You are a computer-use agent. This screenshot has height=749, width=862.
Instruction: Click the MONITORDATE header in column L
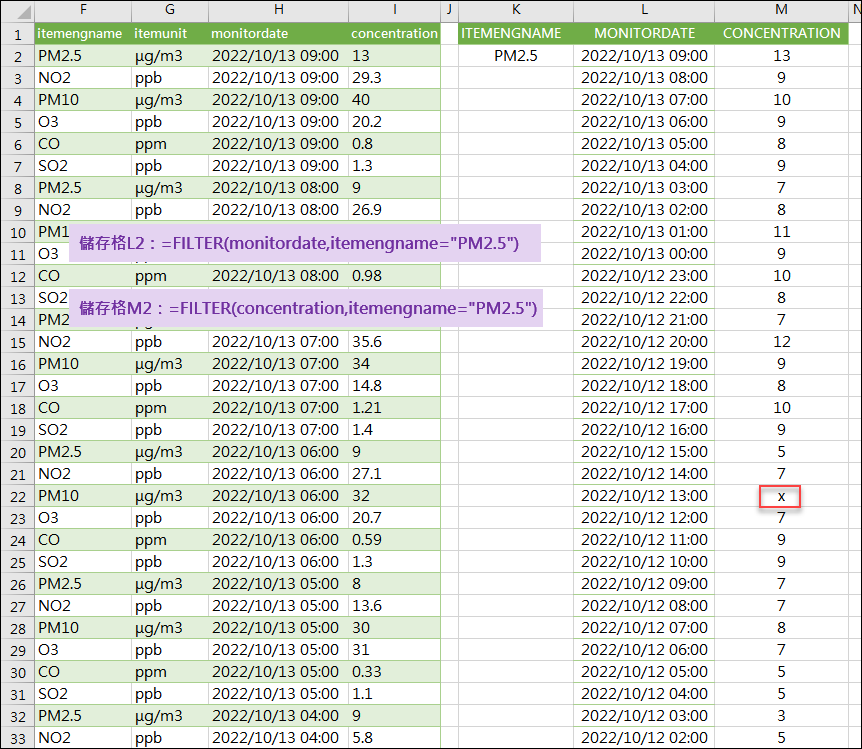point(644,34)
